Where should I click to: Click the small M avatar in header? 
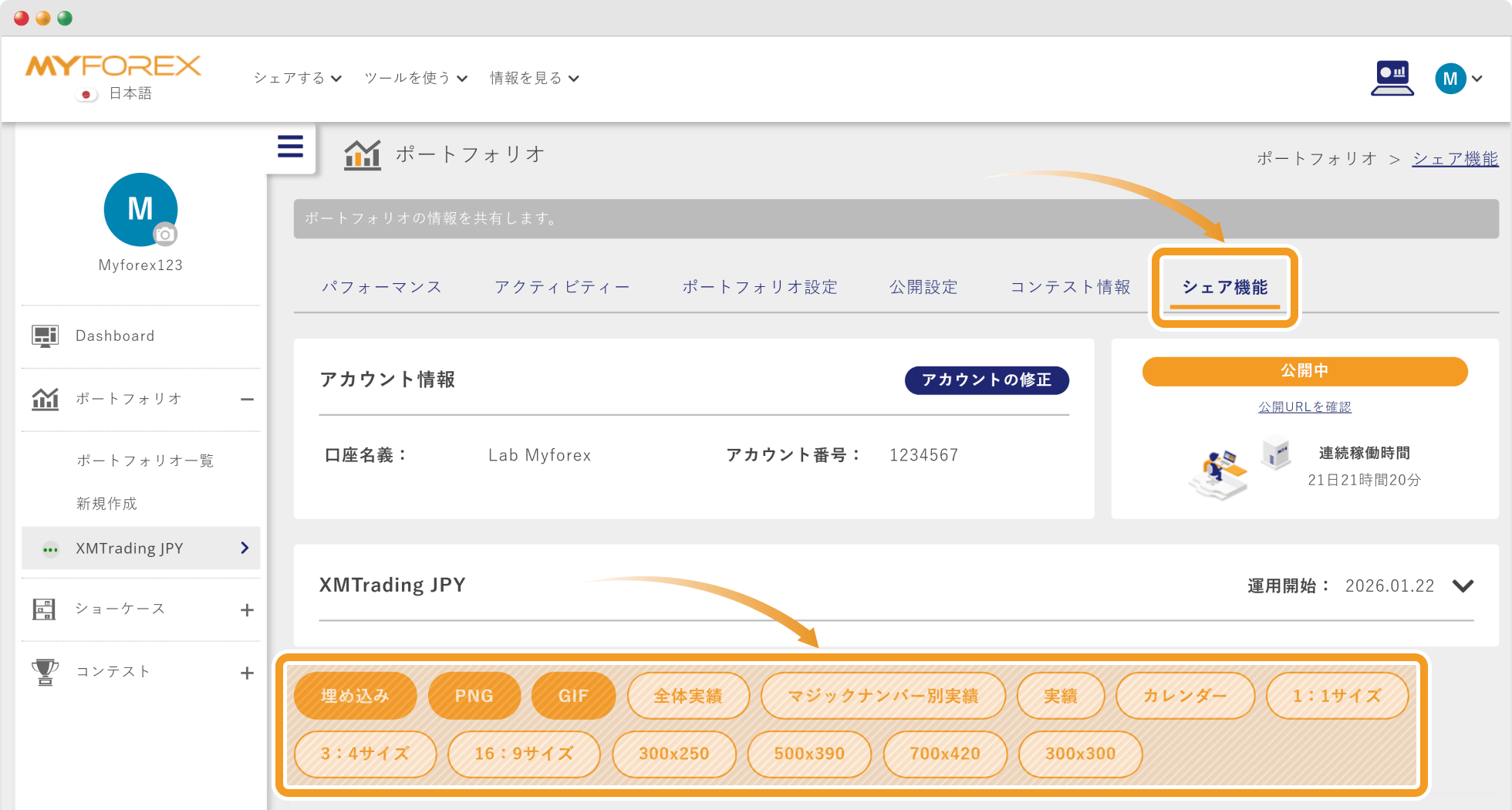[x=1450, y=79]
